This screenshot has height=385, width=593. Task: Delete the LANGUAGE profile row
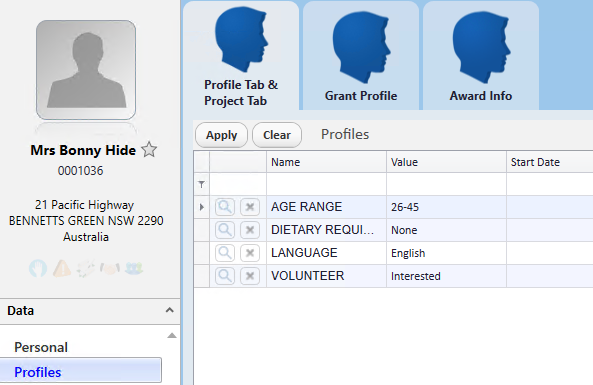click(x=250, y=253)
